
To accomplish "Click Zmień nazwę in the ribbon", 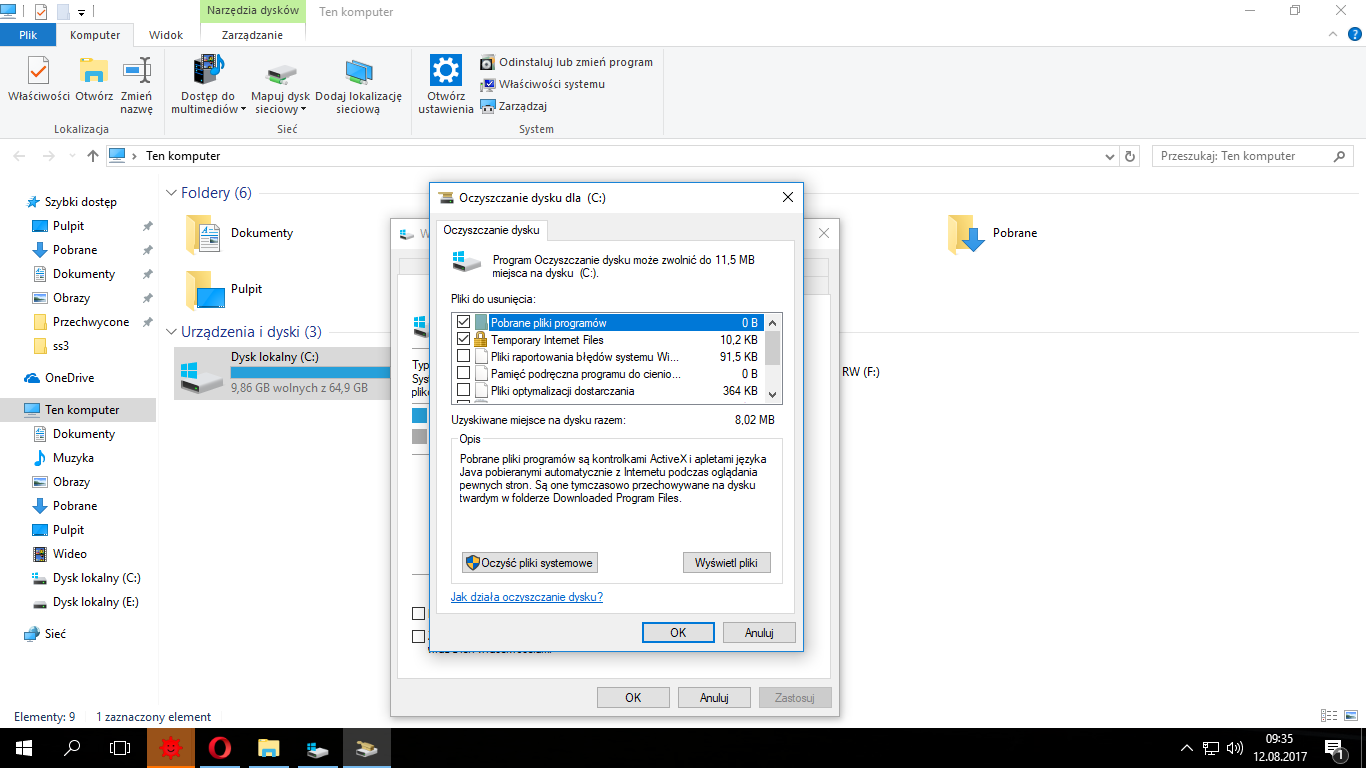I will click(137, 86).
